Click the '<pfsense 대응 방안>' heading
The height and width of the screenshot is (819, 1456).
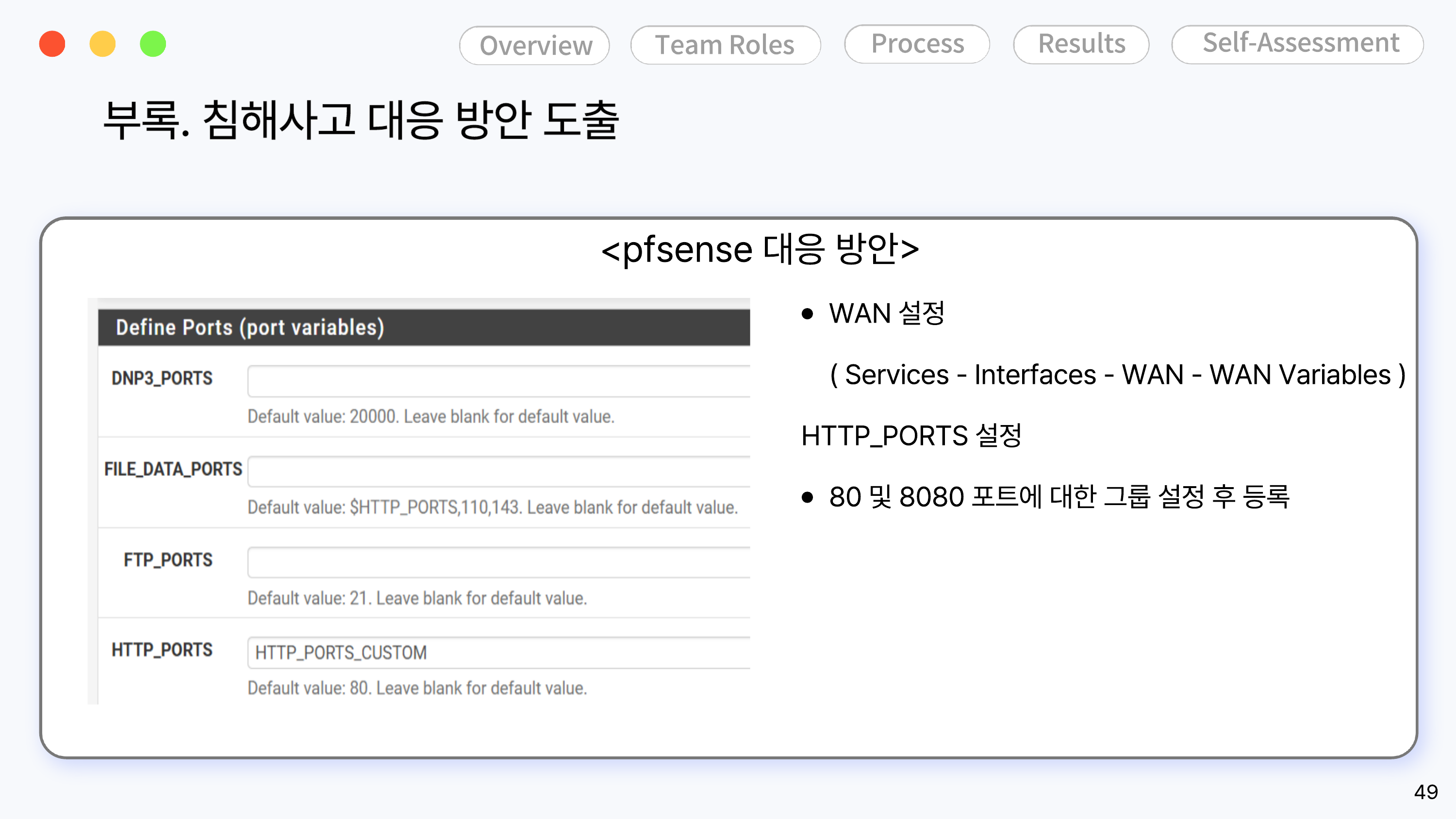760,249
